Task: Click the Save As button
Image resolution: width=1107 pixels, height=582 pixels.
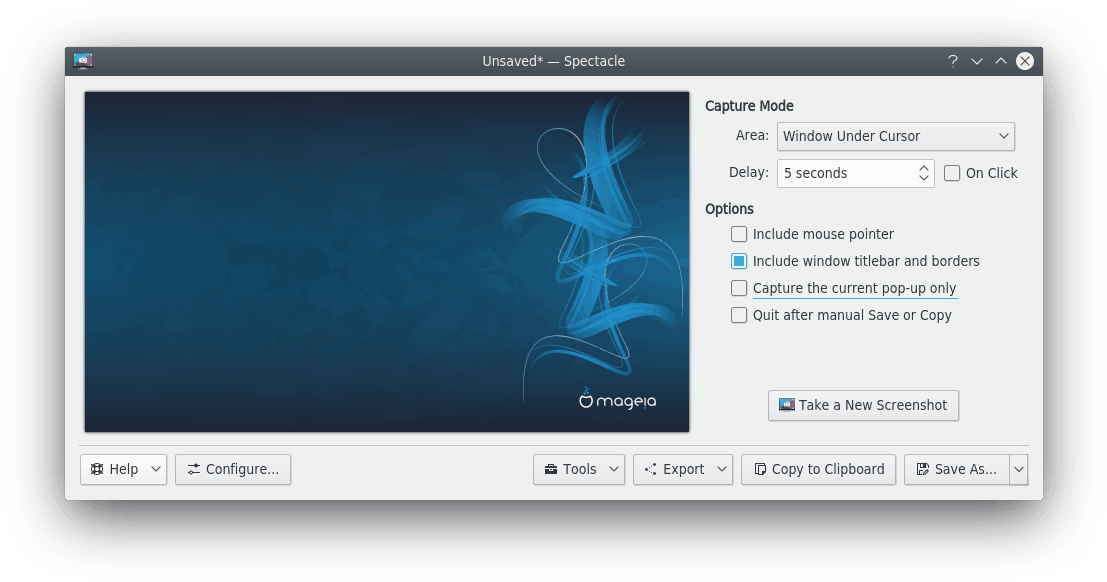Action: click(x=957, y=470)
